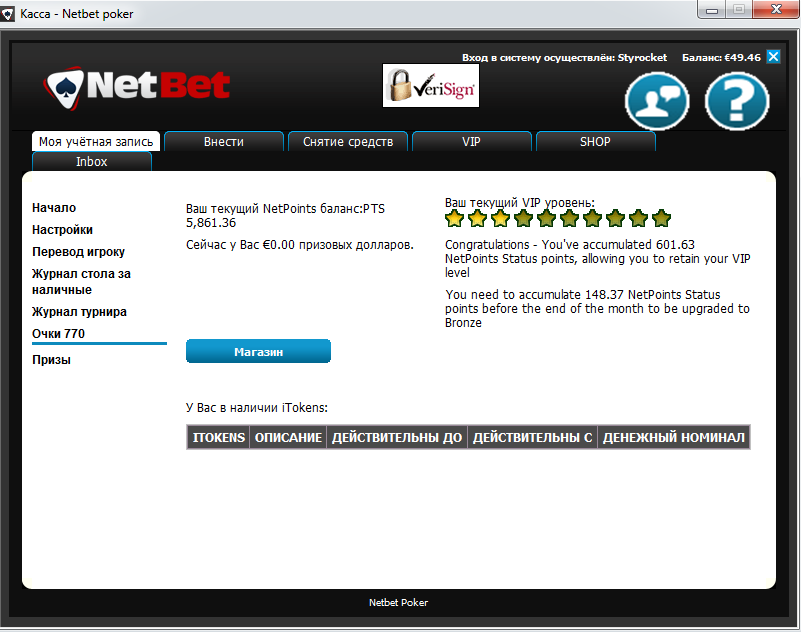Open Перевод игроку link
The height and width of the screenshot is (632, 801).
pyautogui.click(x=78, y=252)
